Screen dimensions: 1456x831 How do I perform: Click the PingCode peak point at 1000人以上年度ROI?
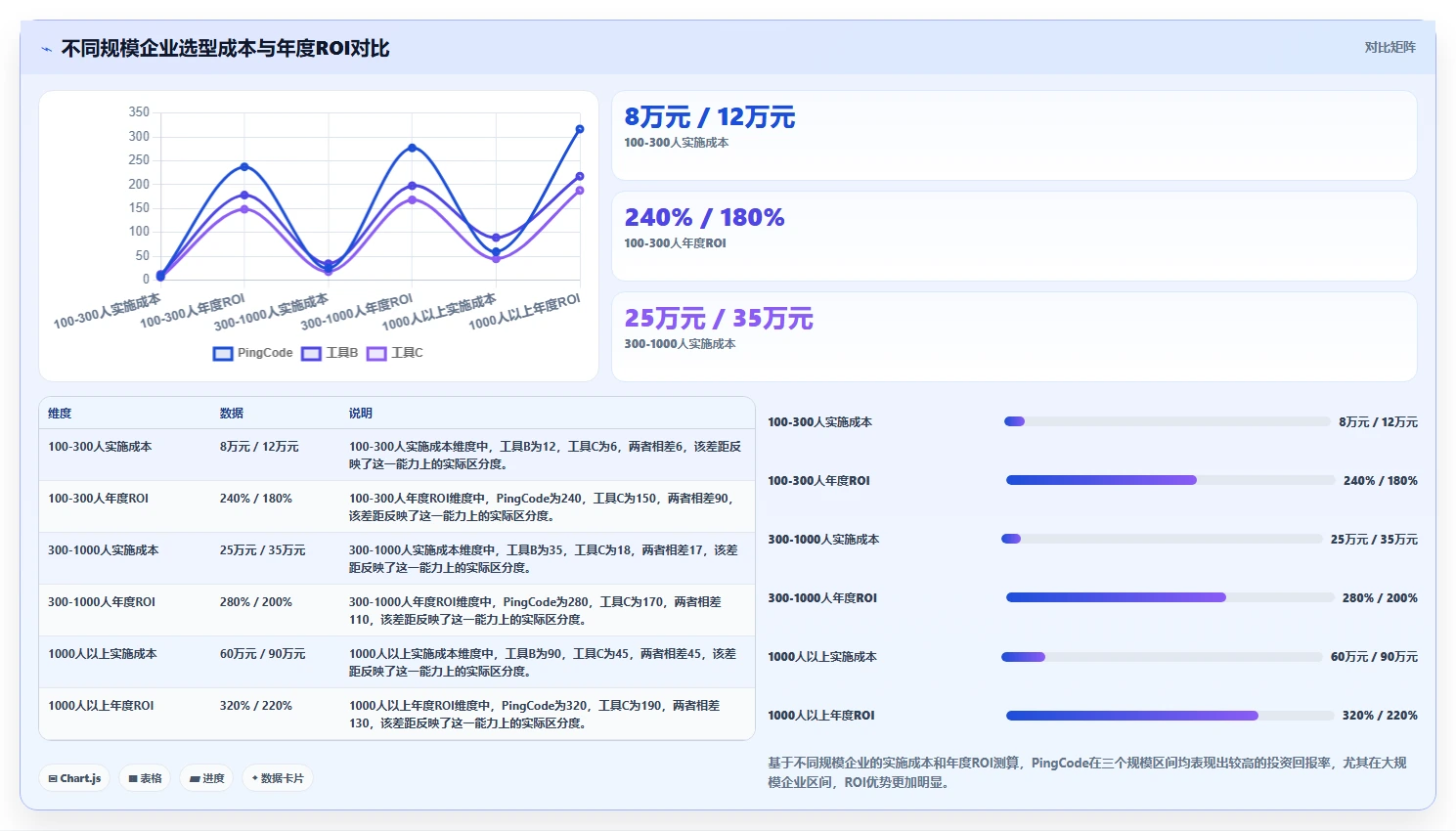pyautogui.click(x=580, y=129)
